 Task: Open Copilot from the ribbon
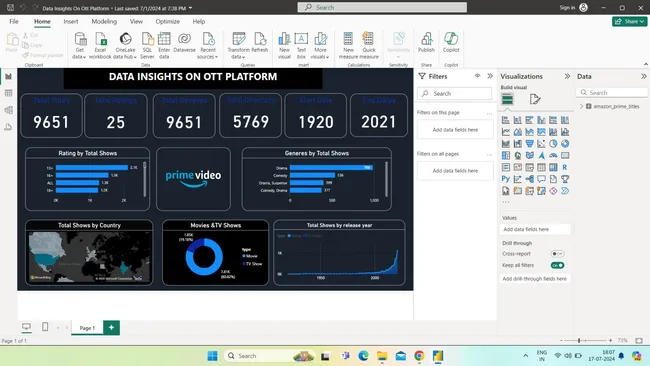tap(451, 43)
